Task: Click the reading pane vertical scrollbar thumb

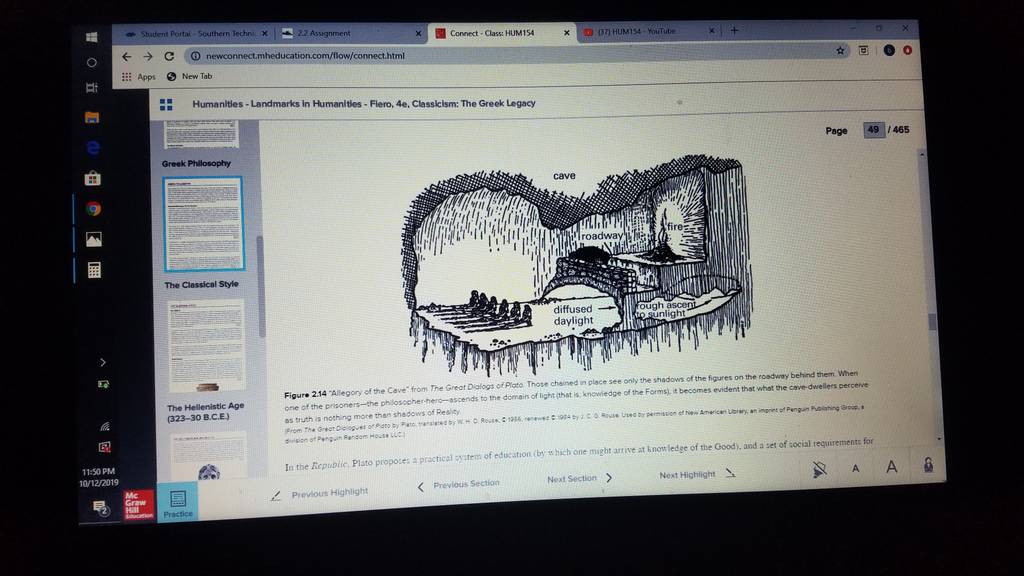Action: coord(933,321)
